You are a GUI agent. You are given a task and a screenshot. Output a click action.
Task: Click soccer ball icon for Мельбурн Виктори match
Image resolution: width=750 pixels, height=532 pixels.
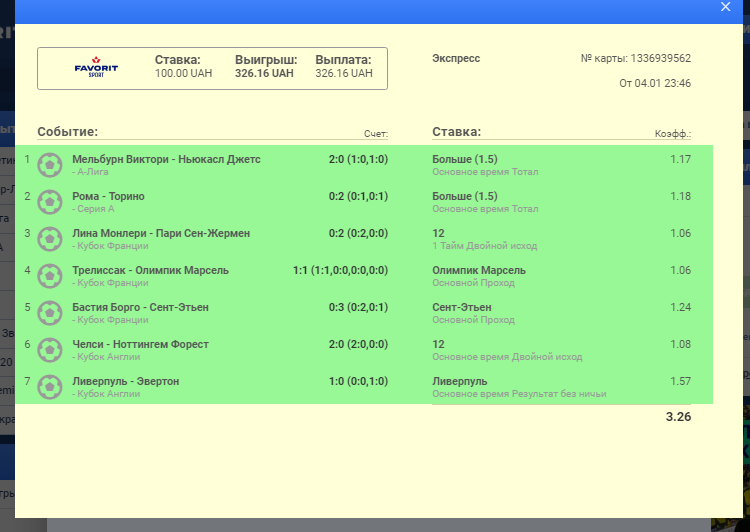click(x=50, y=165)
